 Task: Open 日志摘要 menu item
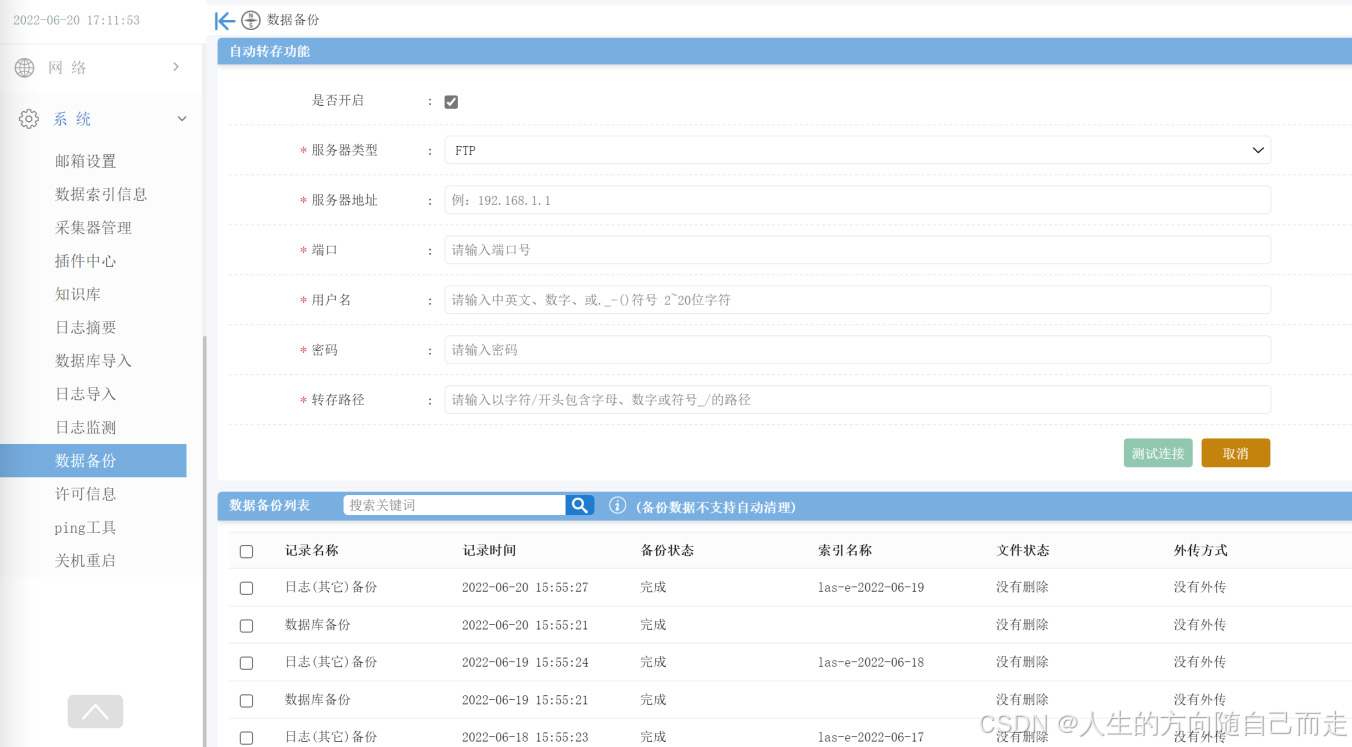(x=86, y=327)
